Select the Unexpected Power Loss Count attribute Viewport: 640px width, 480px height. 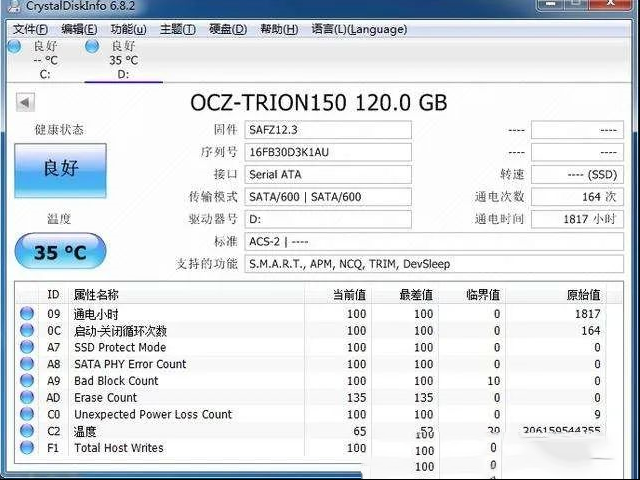coord(153,414)
